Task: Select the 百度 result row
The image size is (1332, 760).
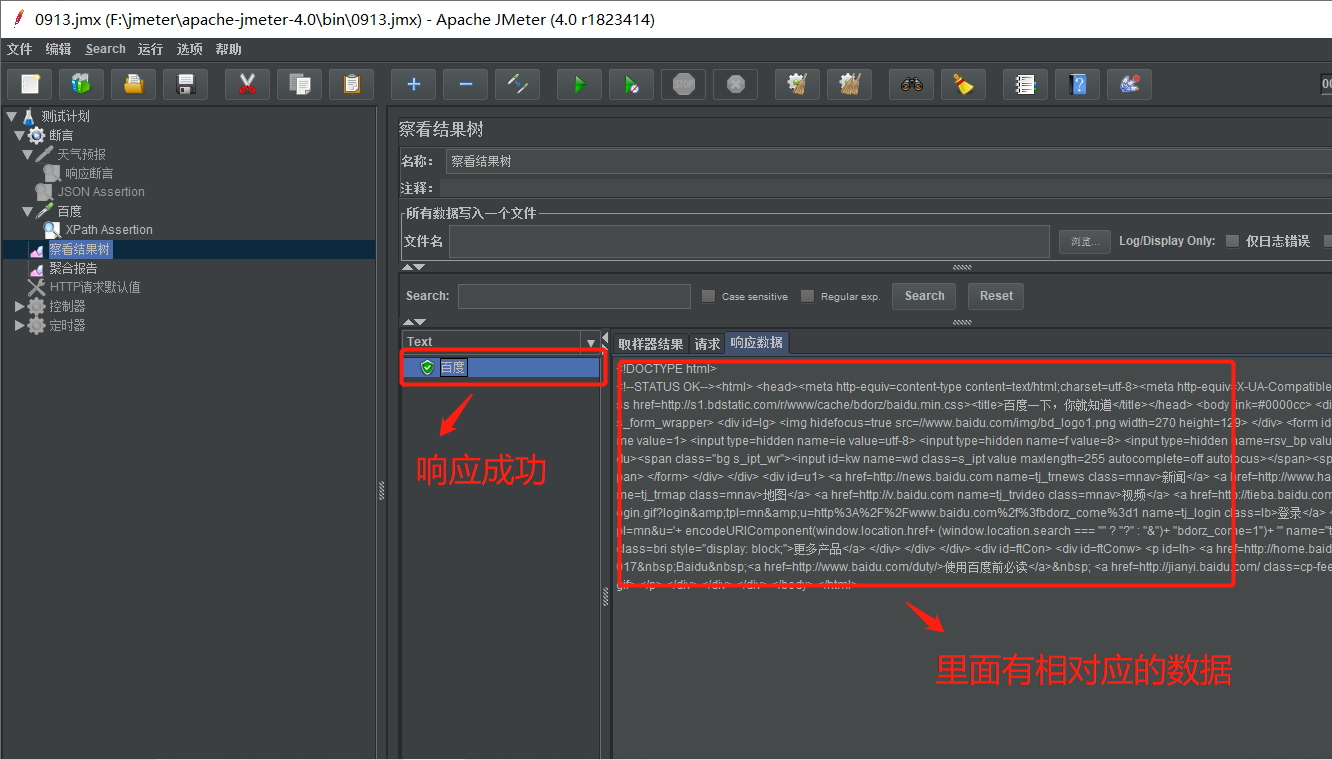Action: (501, 368)
